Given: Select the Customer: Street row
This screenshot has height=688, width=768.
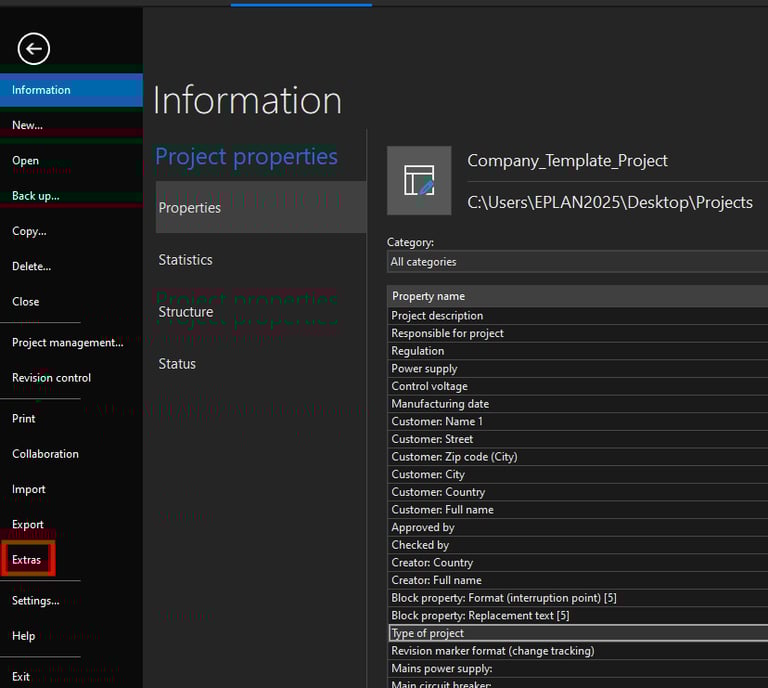Looking at the screenshot, I should click(577, 439).
